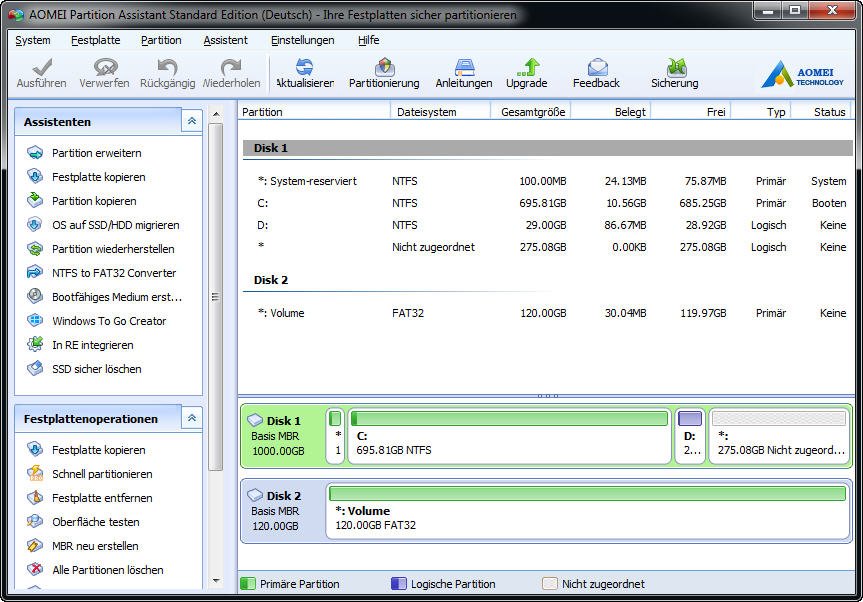Click the Partition wiederherstellen icon
Viewport: 863px width, 602px height.
point(35,249)
